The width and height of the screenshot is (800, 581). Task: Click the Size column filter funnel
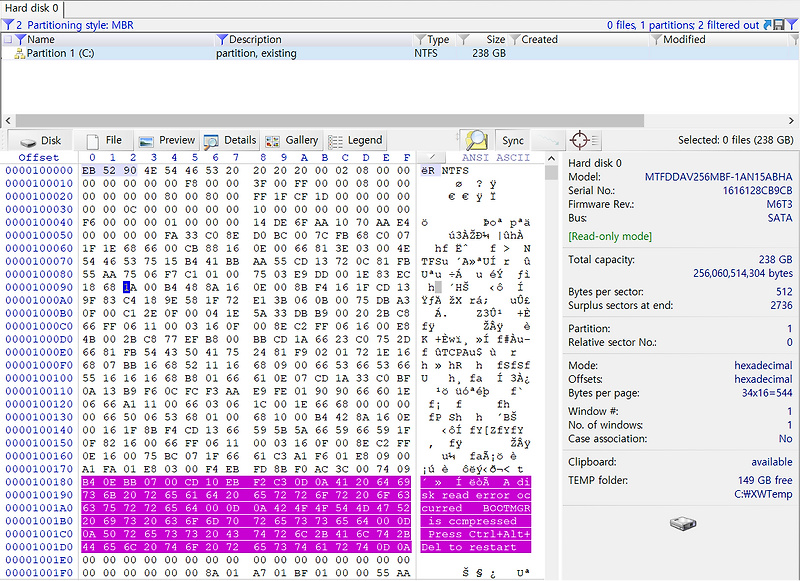(464, 39)
